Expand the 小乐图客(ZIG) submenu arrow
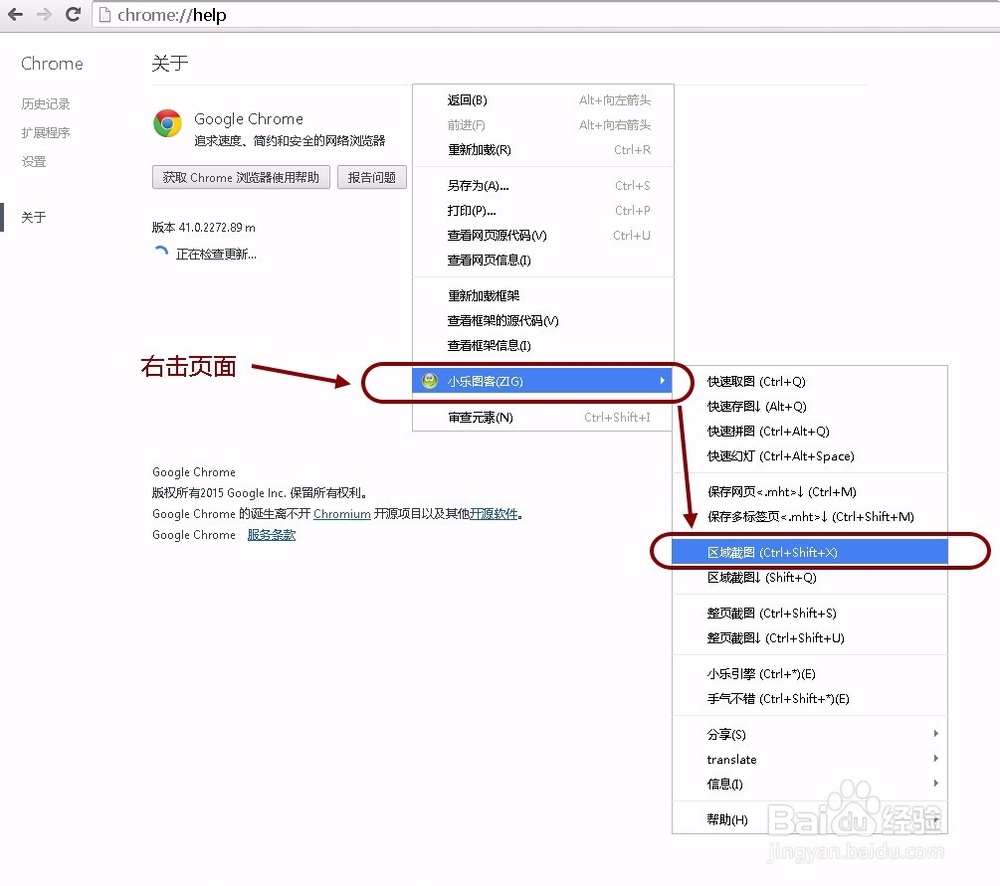Screen dimensions: 1000x886 click(x=662, y=381)
